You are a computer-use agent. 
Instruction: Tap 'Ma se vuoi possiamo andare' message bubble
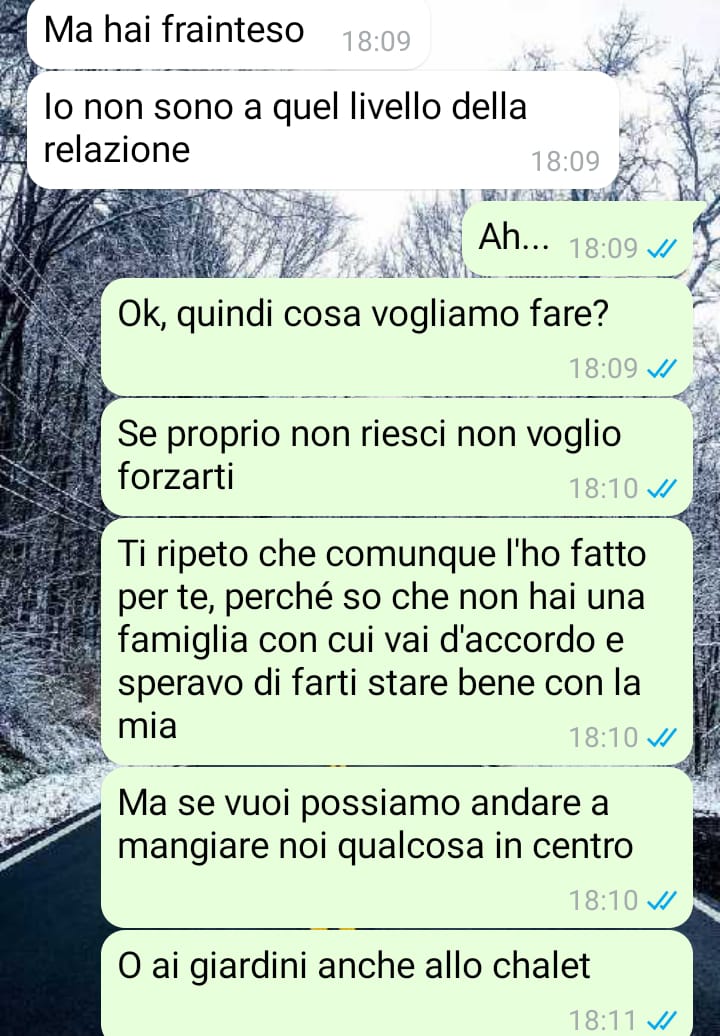coord(396,847)
